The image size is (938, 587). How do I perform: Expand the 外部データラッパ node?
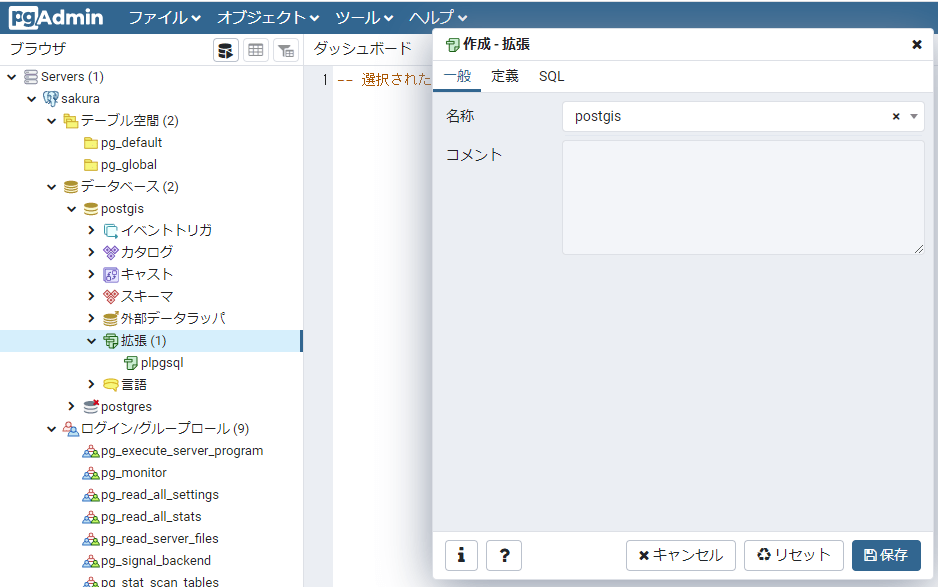[91, 318]
